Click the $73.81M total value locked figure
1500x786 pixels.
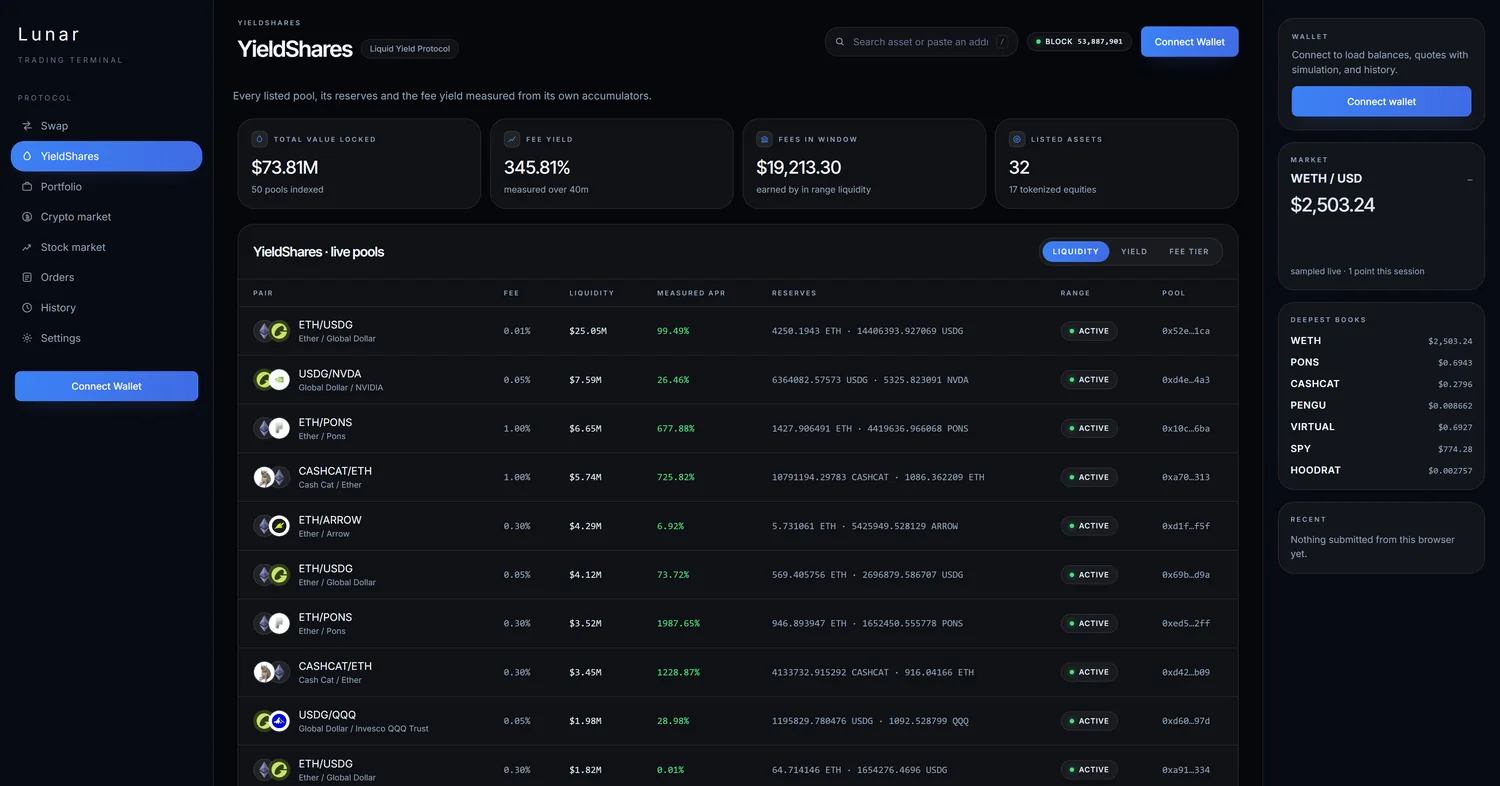[285, 167]
